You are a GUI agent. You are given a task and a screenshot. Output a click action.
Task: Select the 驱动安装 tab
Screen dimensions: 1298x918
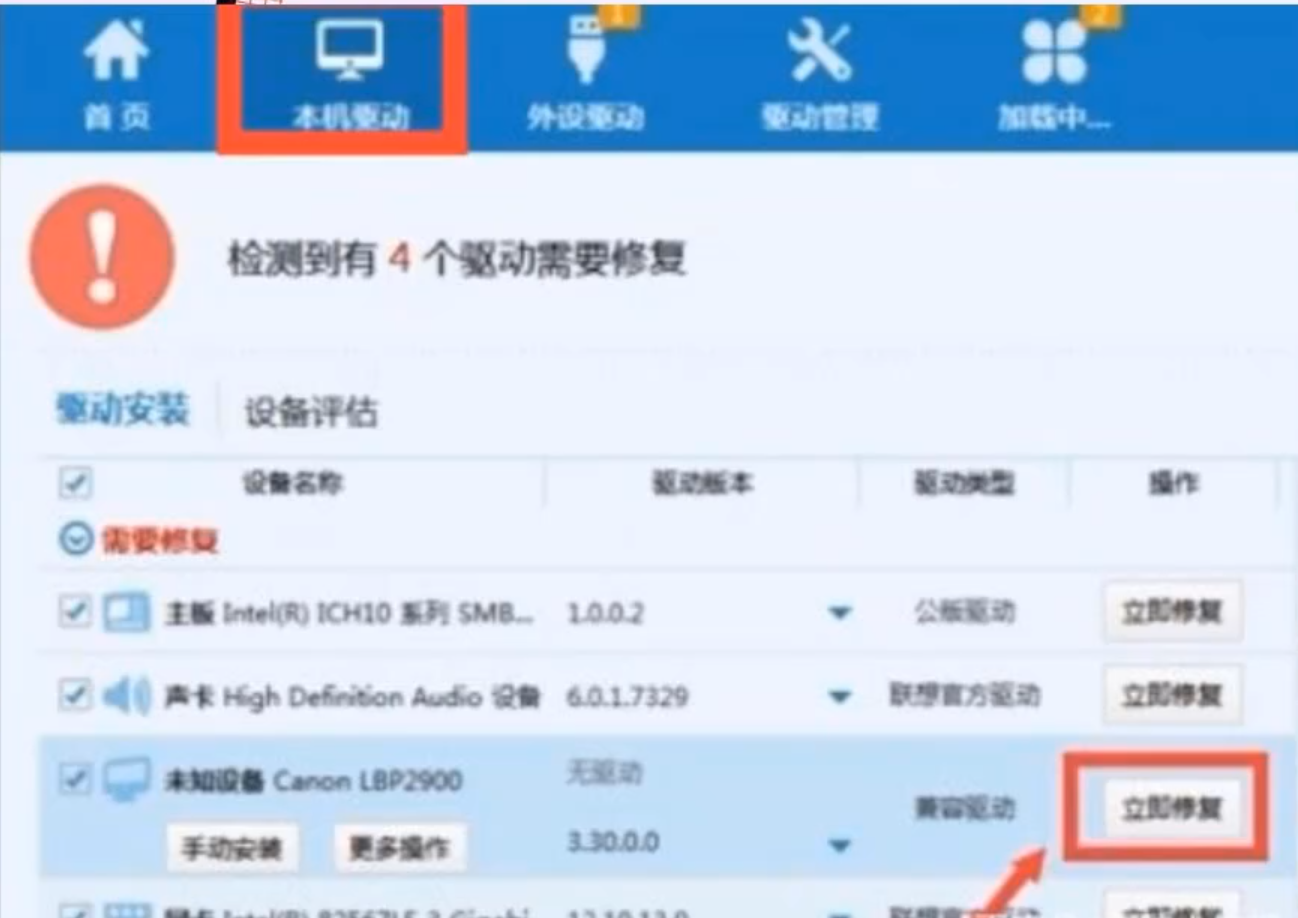[123, 410]
